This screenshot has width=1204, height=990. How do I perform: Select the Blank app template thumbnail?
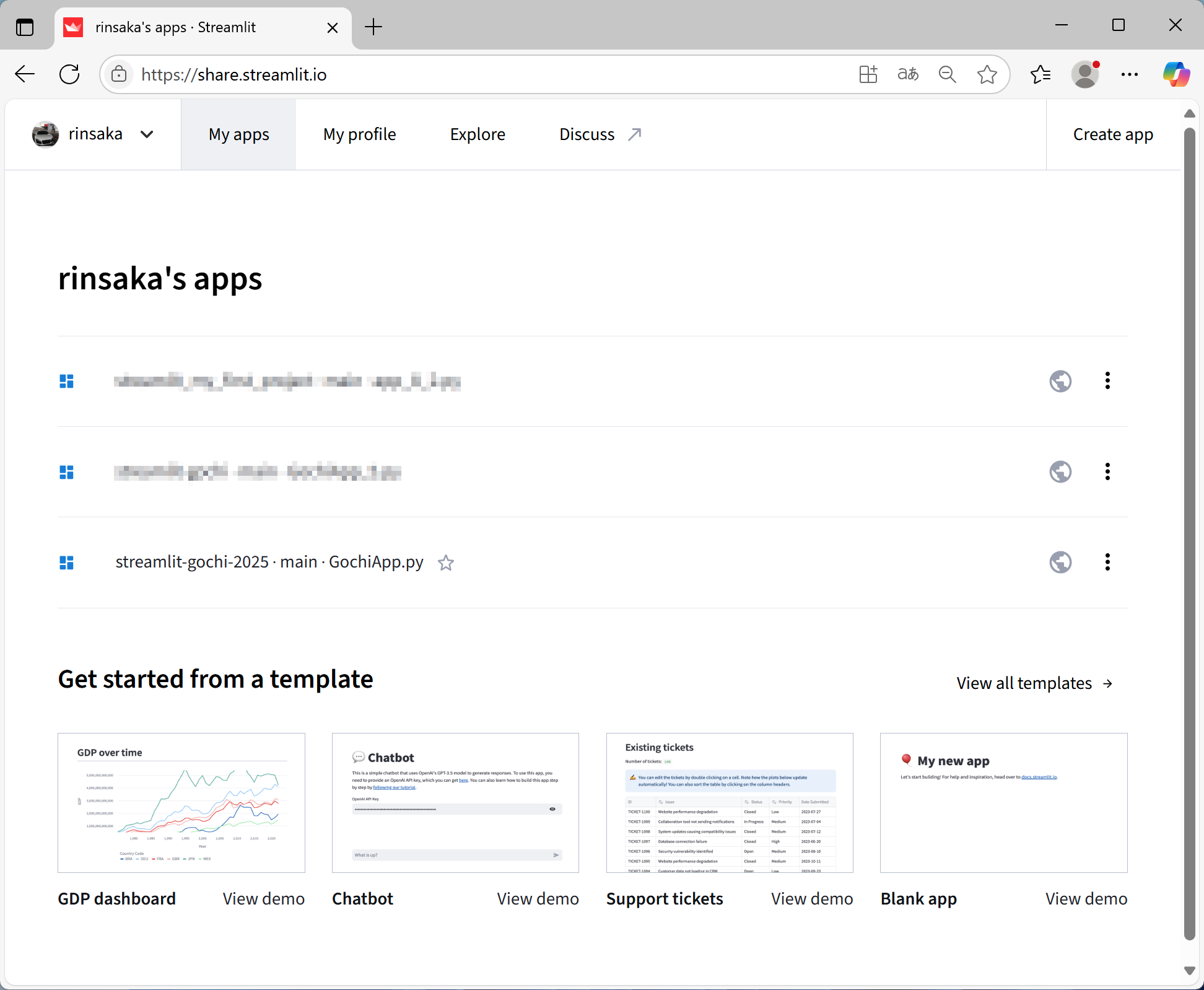click(1004, 803)
